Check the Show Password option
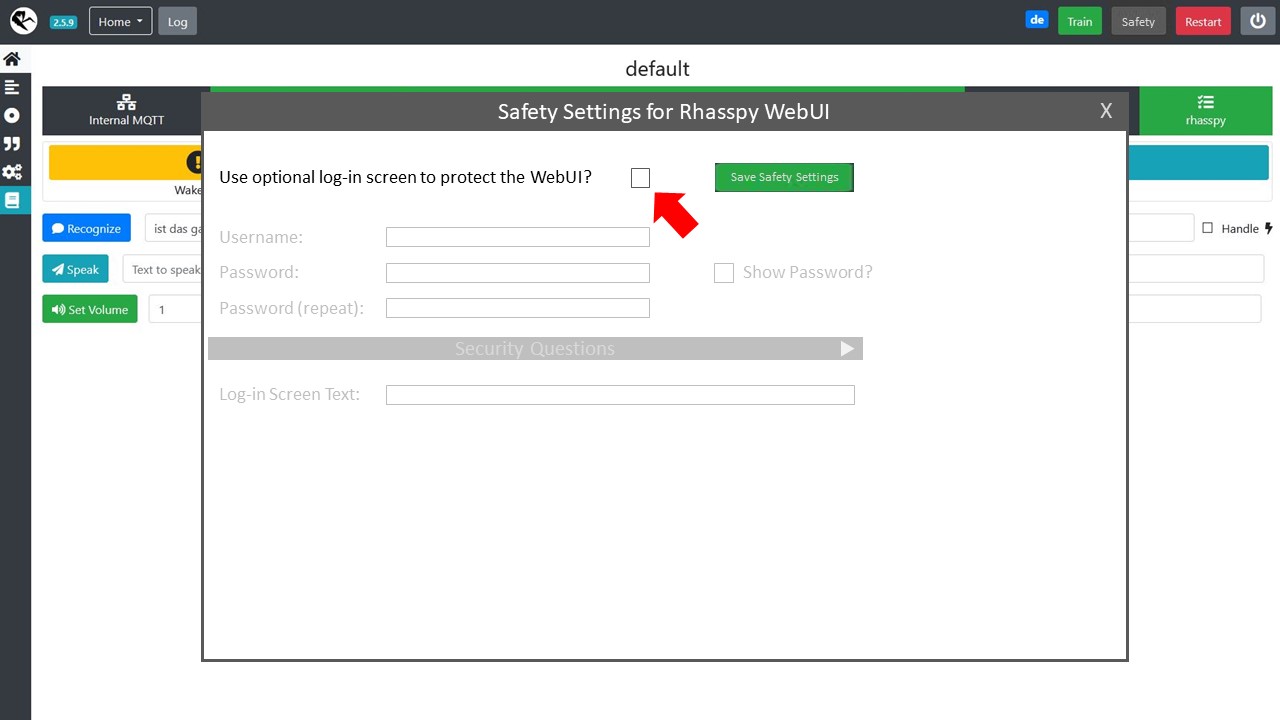1280x720 pixels. click(724, 272)
